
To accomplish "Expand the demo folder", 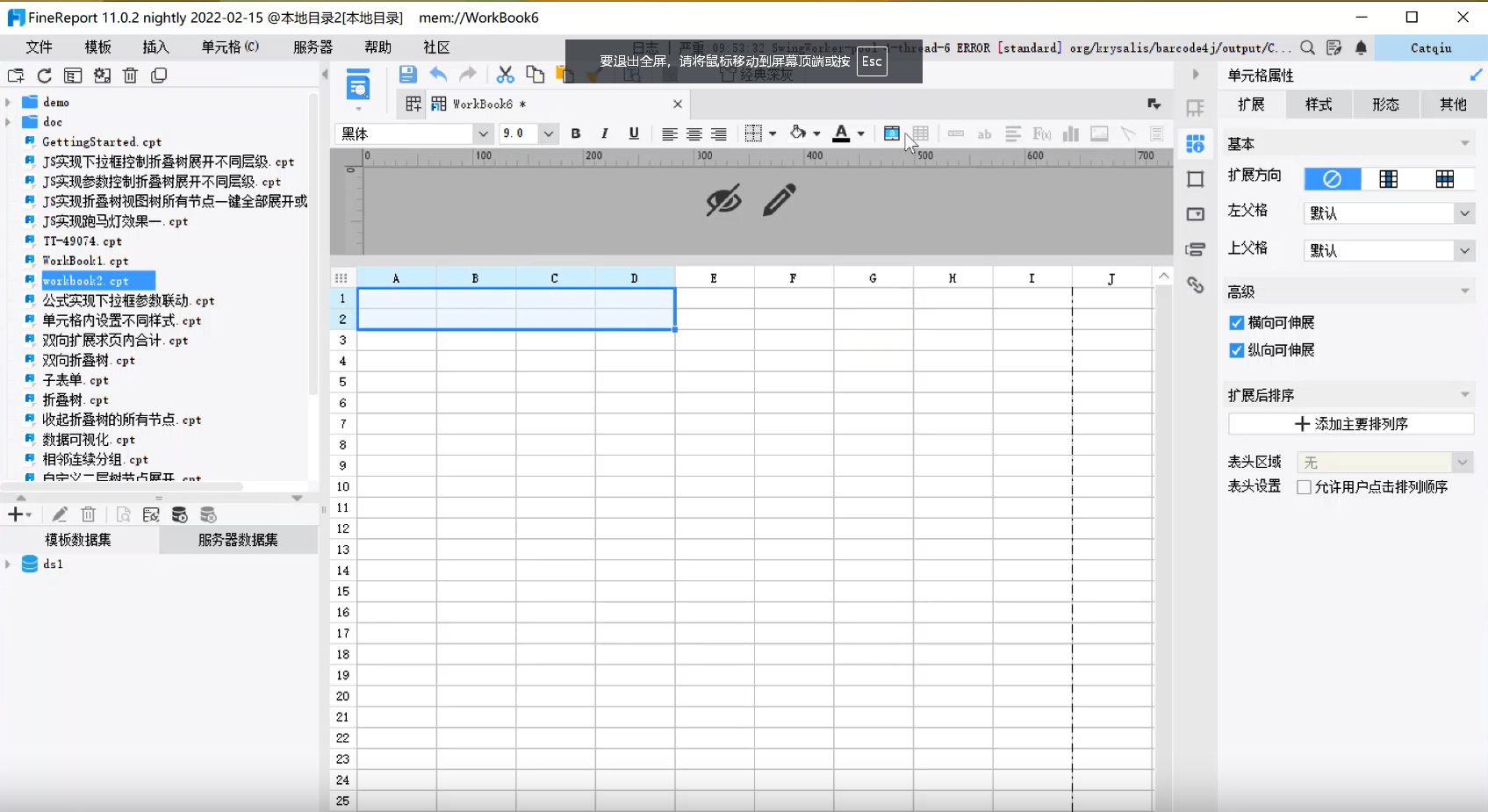I will pyautogui.click(x=8, y=102).
